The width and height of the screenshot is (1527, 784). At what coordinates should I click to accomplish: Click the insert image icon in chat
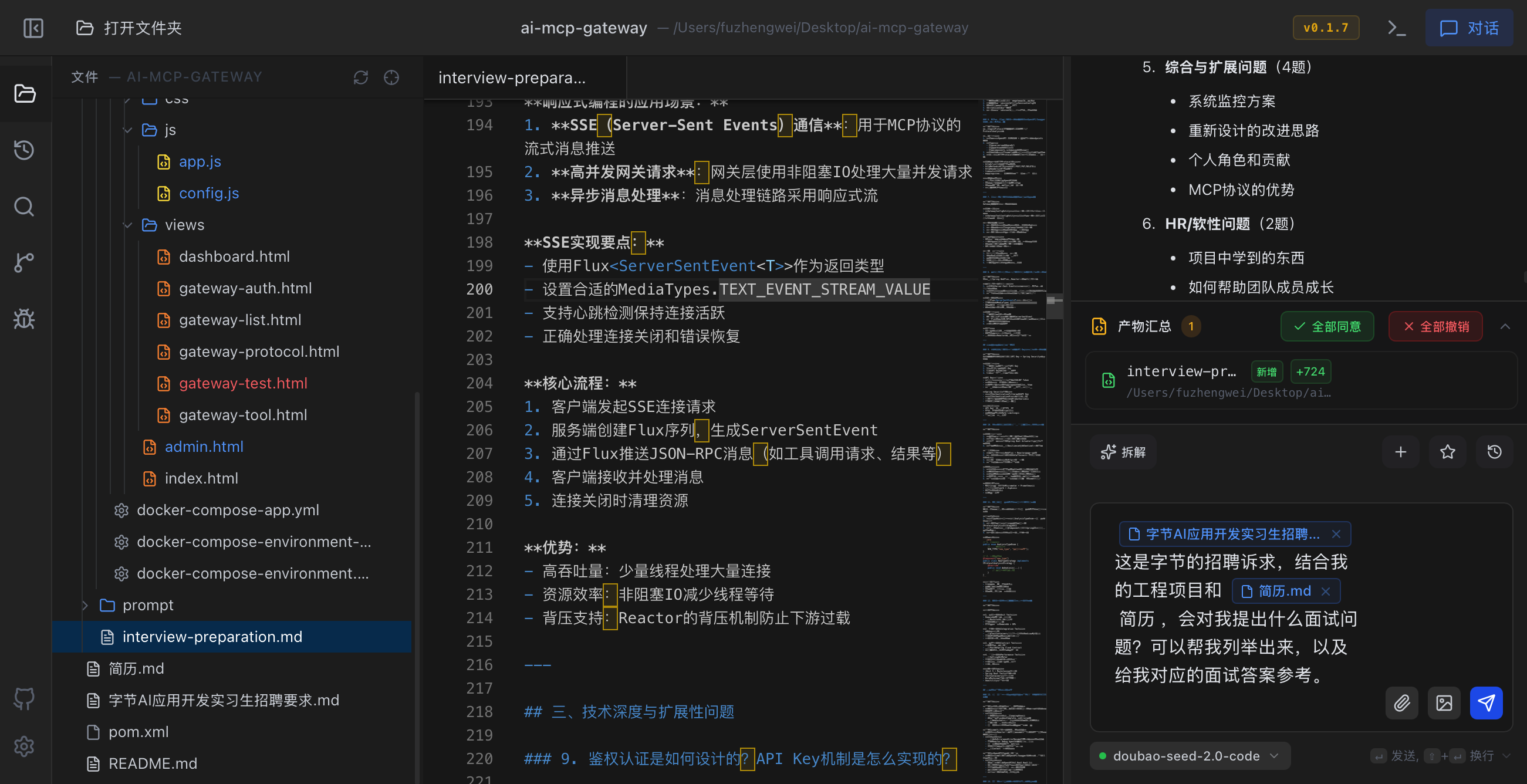1444,703
